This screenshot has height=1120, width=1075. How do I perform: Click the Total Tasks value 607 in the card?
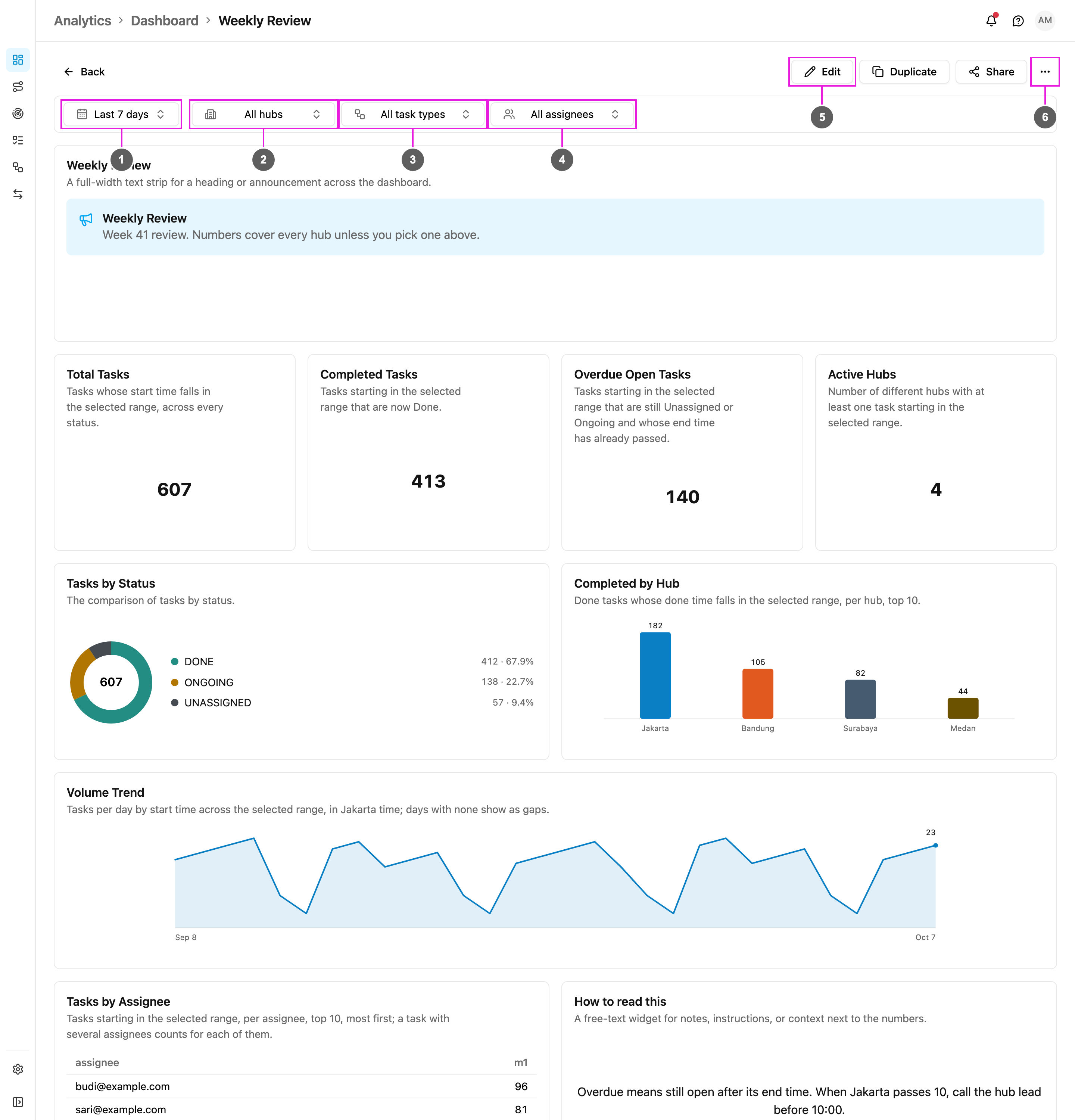pyautogui.click(x=174, y=489)
